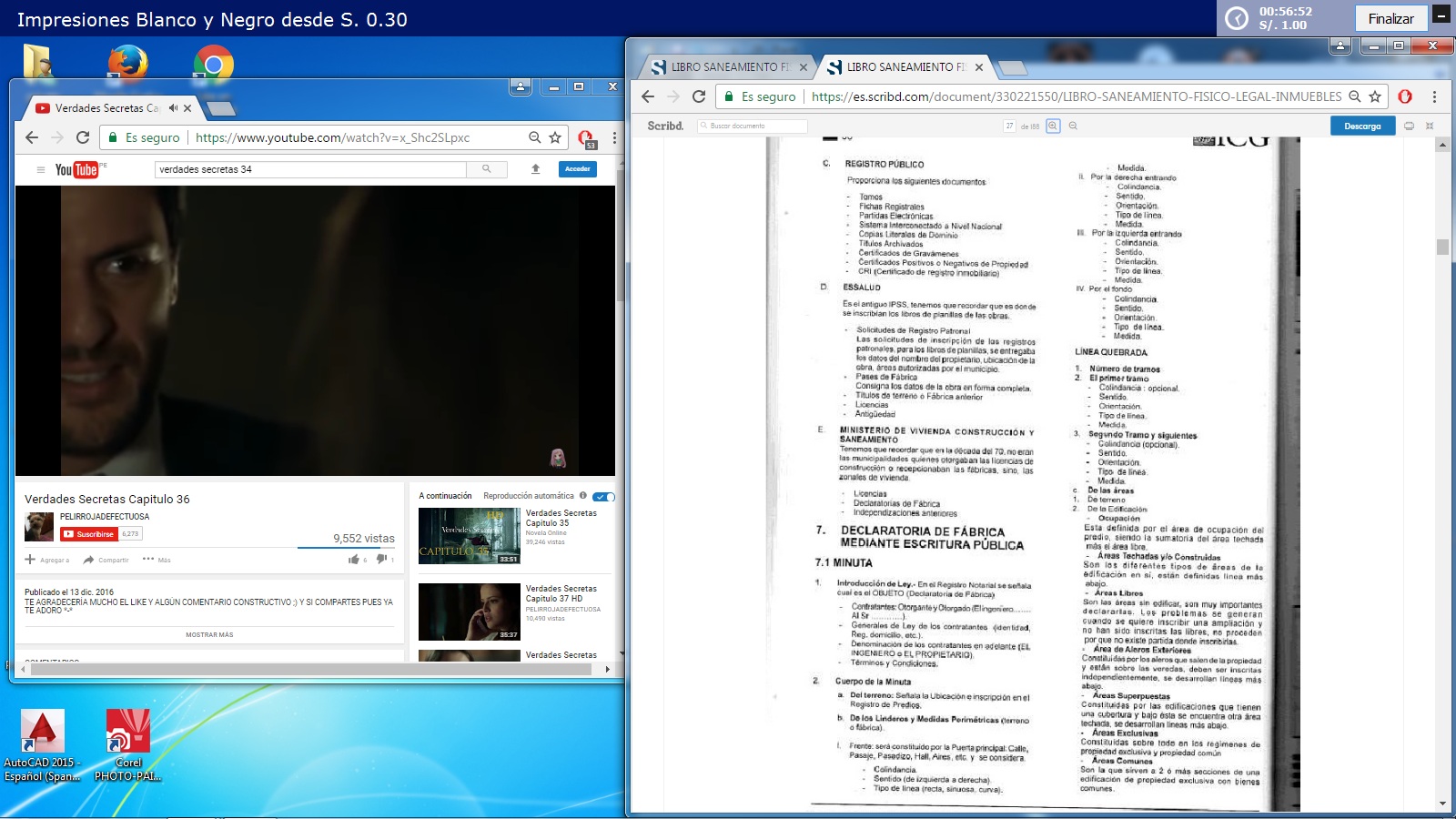Click the YouTube search magnifier button

(487, 168)
